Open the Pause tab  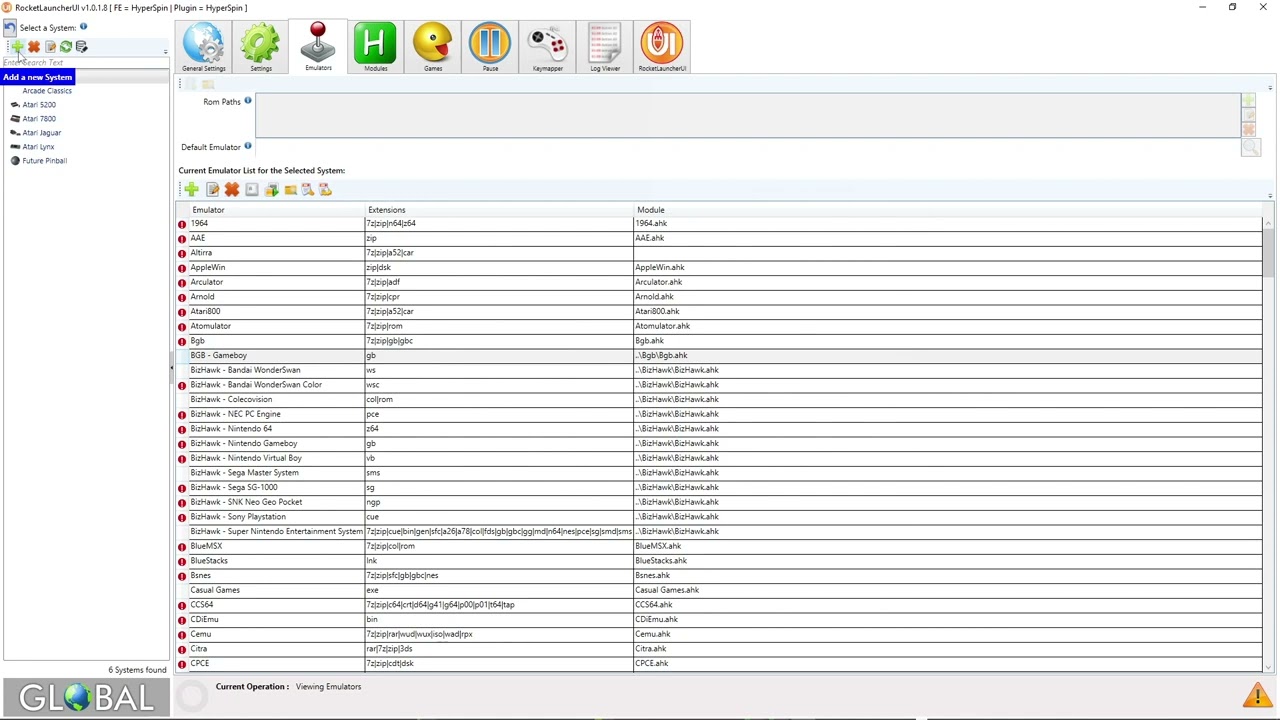point(490,47)
